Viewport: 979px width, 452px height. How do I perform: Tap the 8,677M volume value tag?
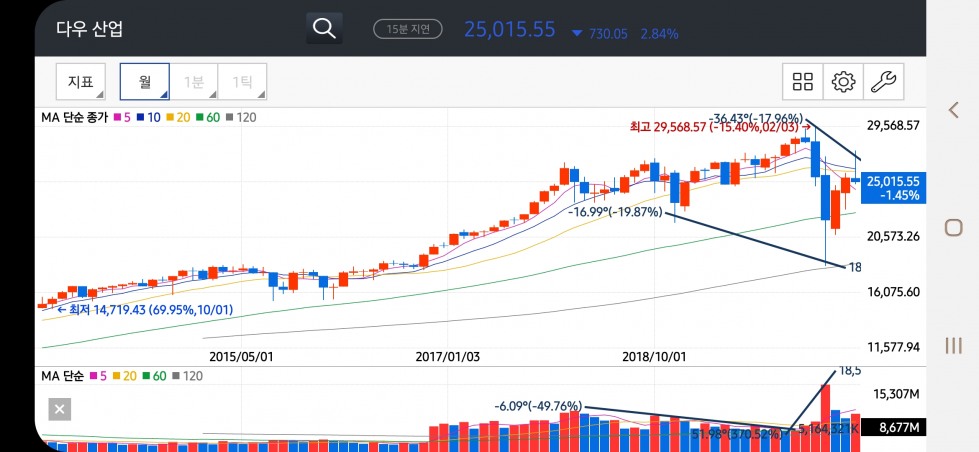pos(893,428)
